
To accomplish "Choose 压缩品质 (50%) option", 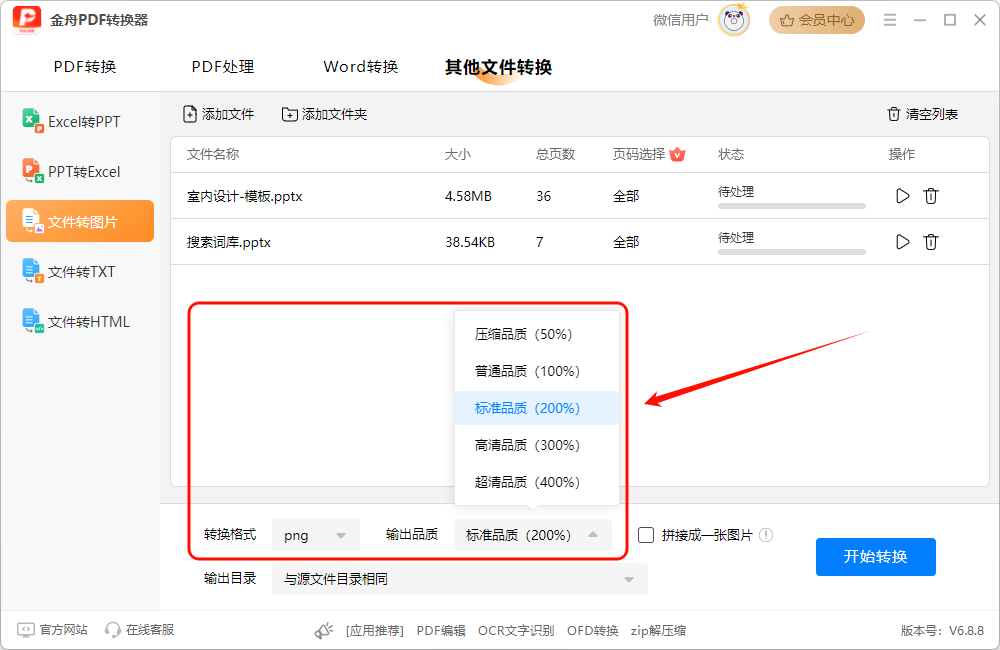I will [x=536, y=334].
